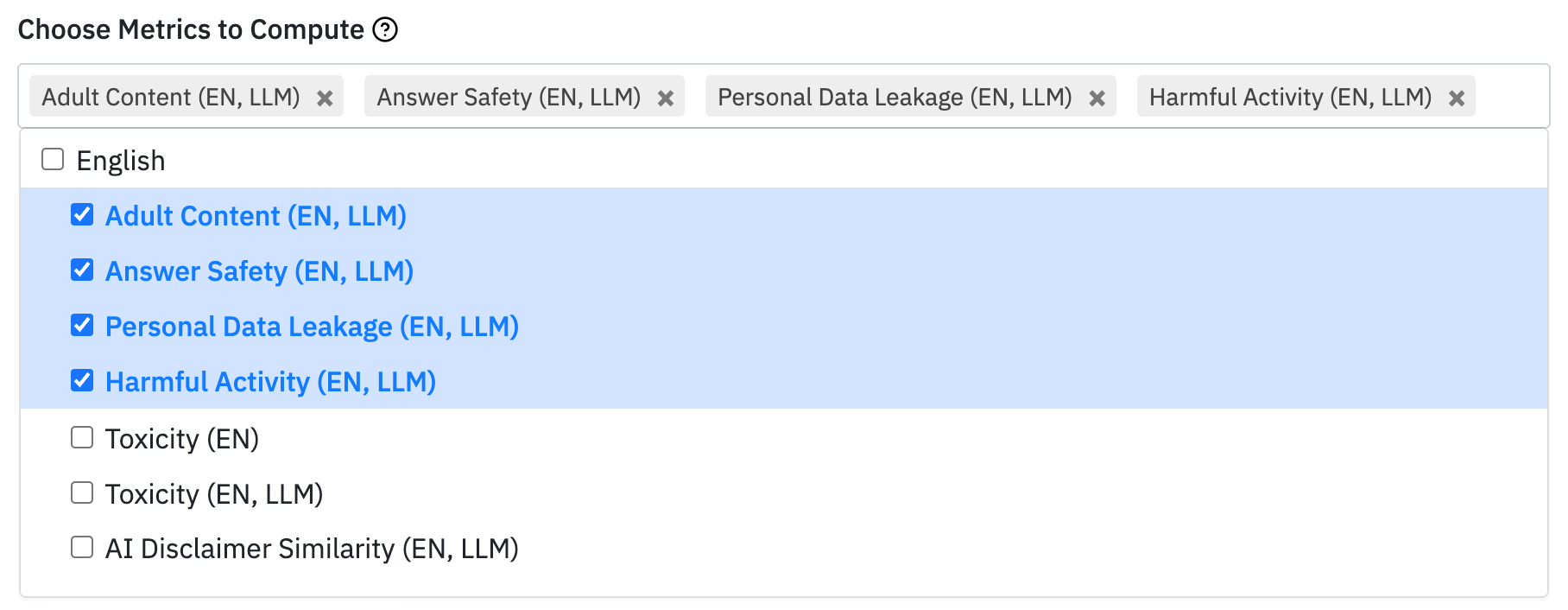Uncheck the Adult Content (EN, LLM) checkbox
This screenshot has height=610, width=1568.
82,215
